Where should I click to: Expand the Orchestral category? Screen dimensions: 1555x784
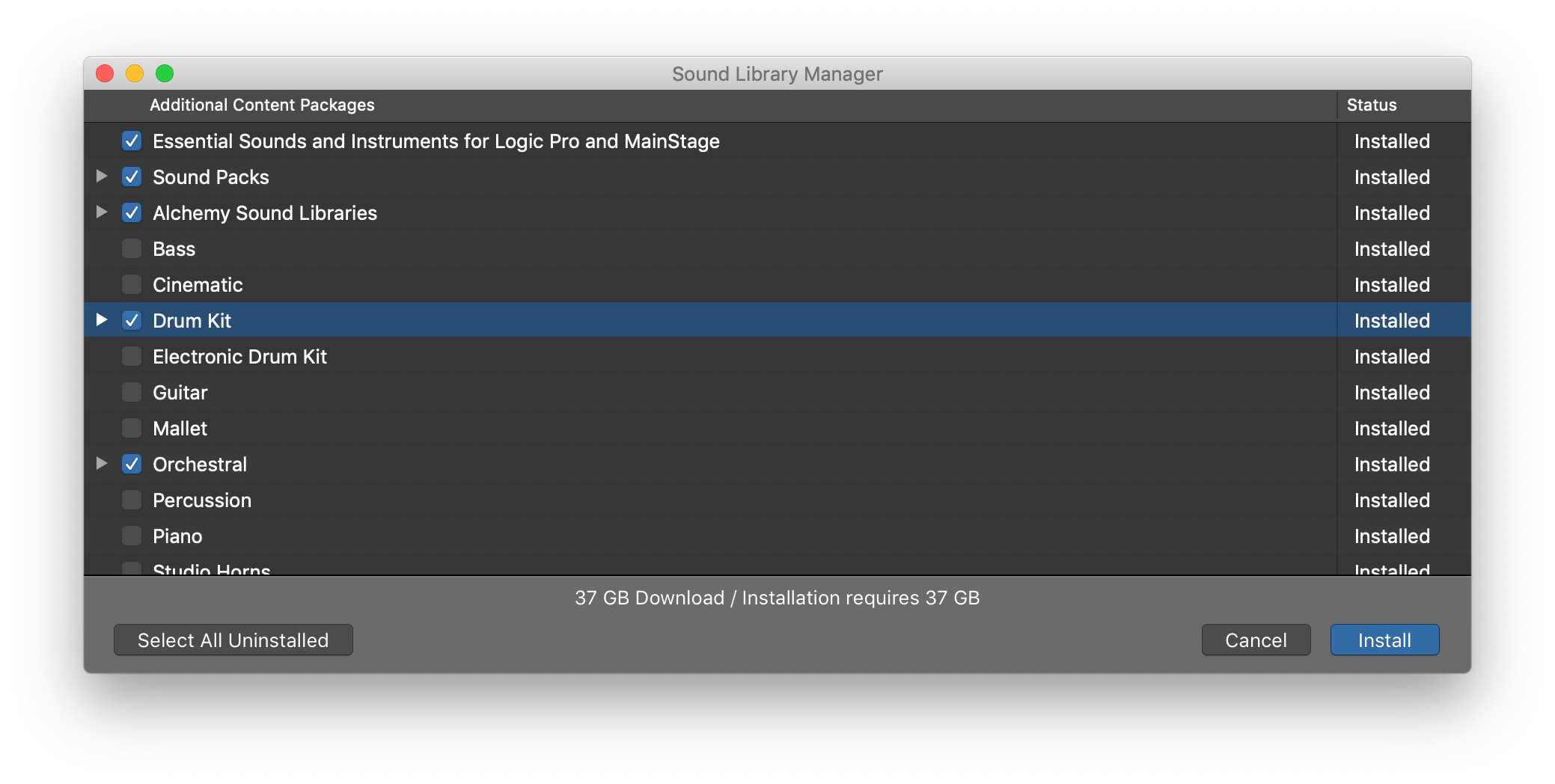pos(102,464)
